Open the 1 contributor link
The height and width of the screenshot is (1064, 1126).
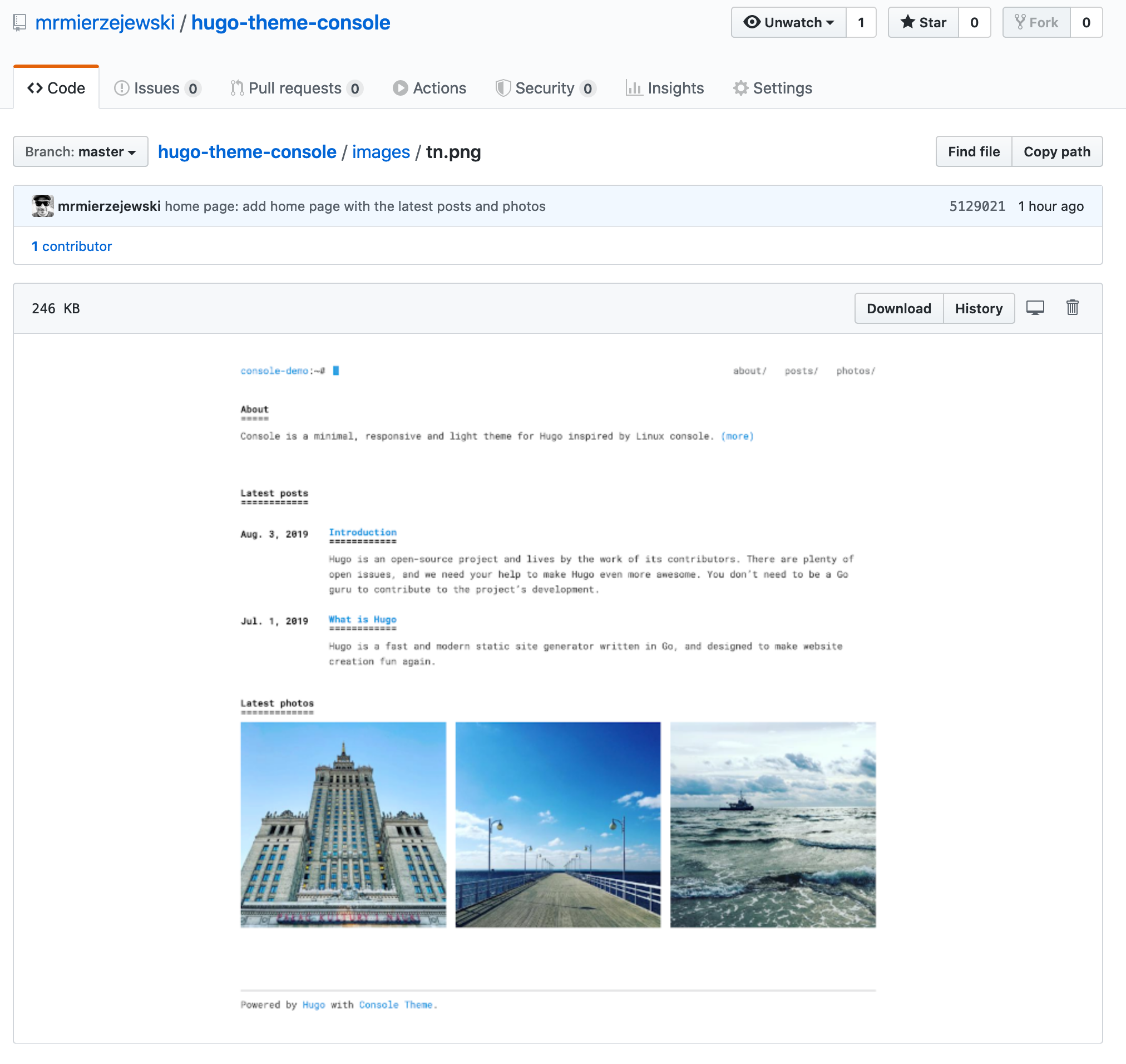(x=71, y=246)
